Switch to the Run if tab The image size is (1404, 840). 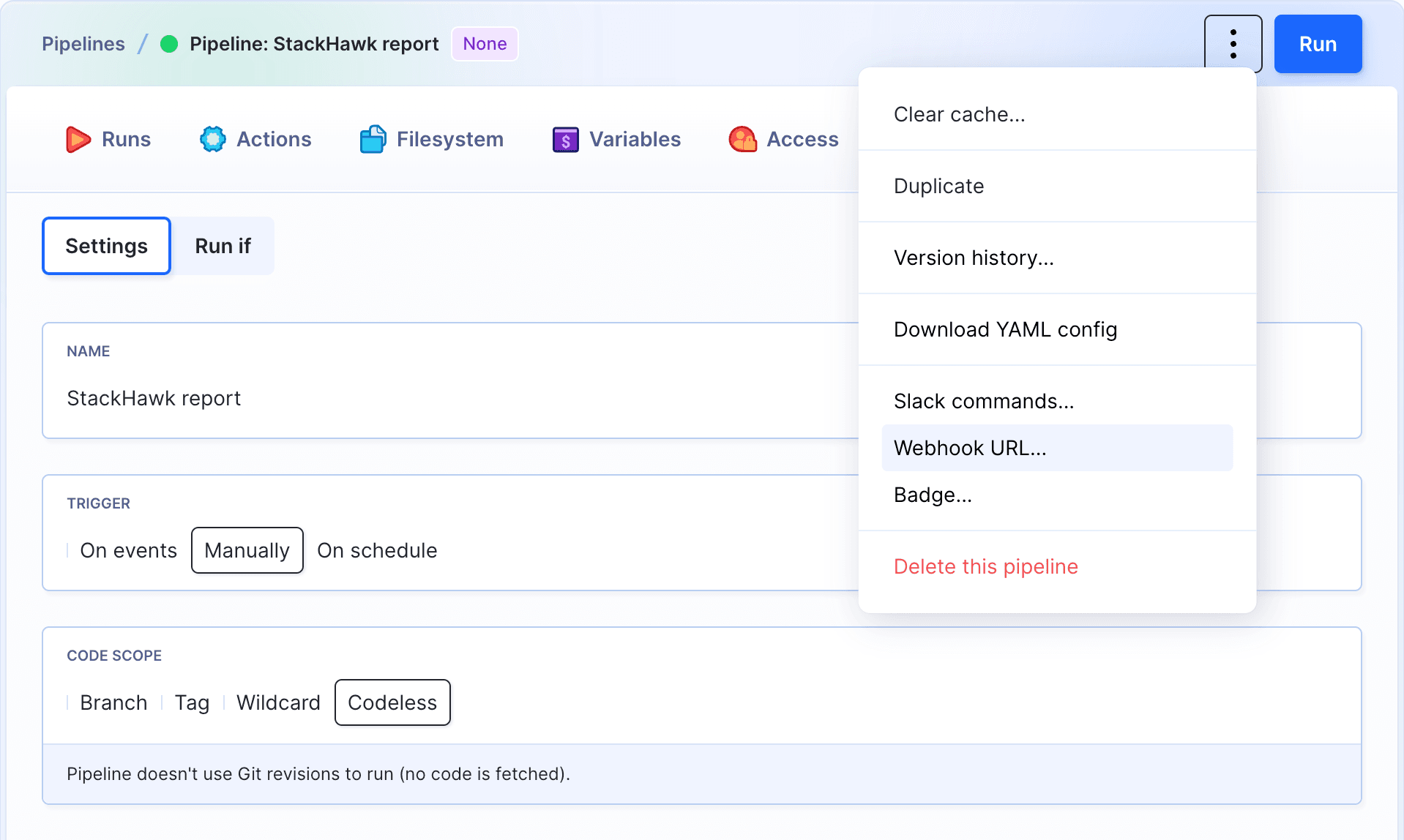tap(223, 246)
